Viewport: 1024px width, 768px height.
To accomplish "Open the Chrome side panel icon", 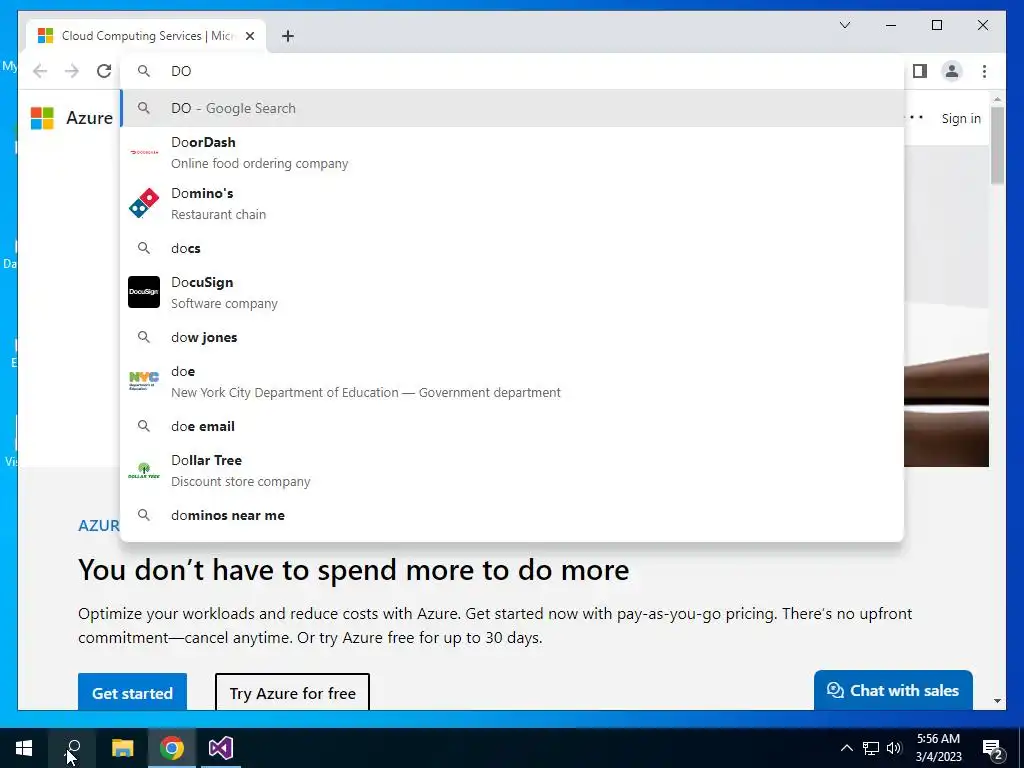I will (920, 71).
